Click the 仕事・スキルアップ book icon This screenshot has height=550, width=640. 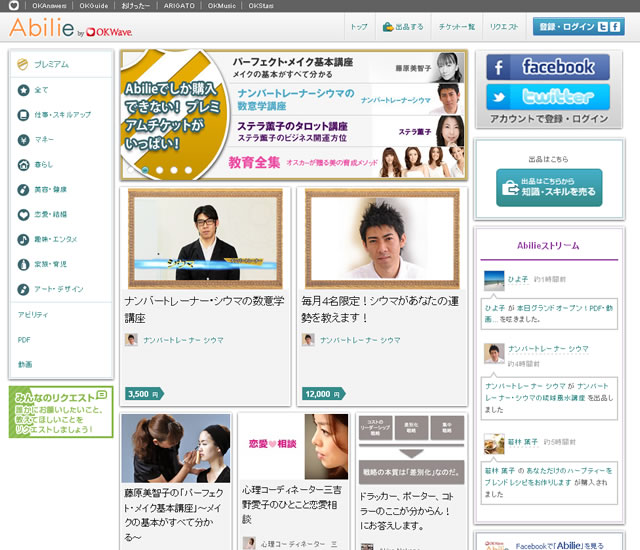click(23, 115)
